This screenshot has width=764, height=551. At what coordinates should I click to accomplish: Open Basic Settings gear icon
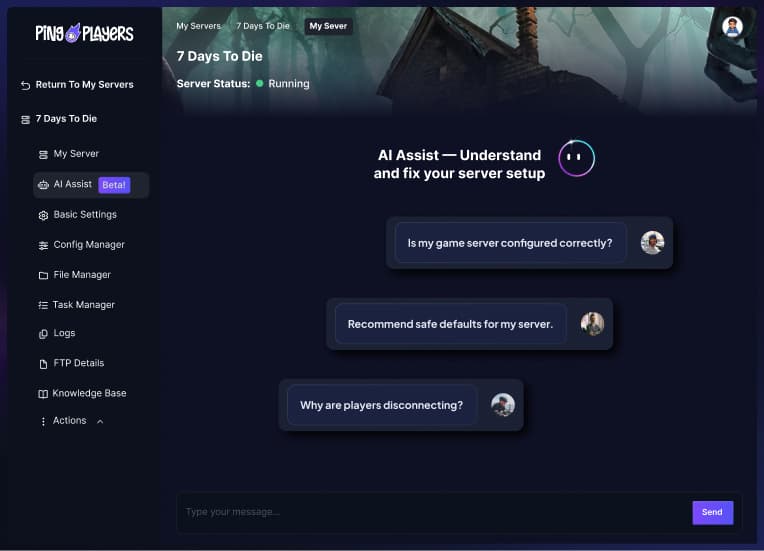43,215
